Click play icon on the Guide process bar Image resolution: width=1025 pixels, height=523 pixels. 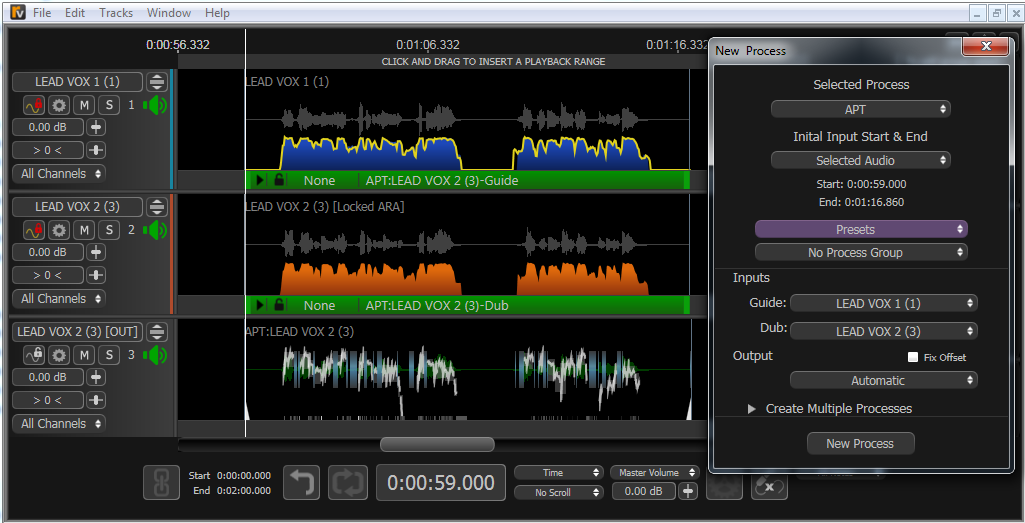[261, 181]
